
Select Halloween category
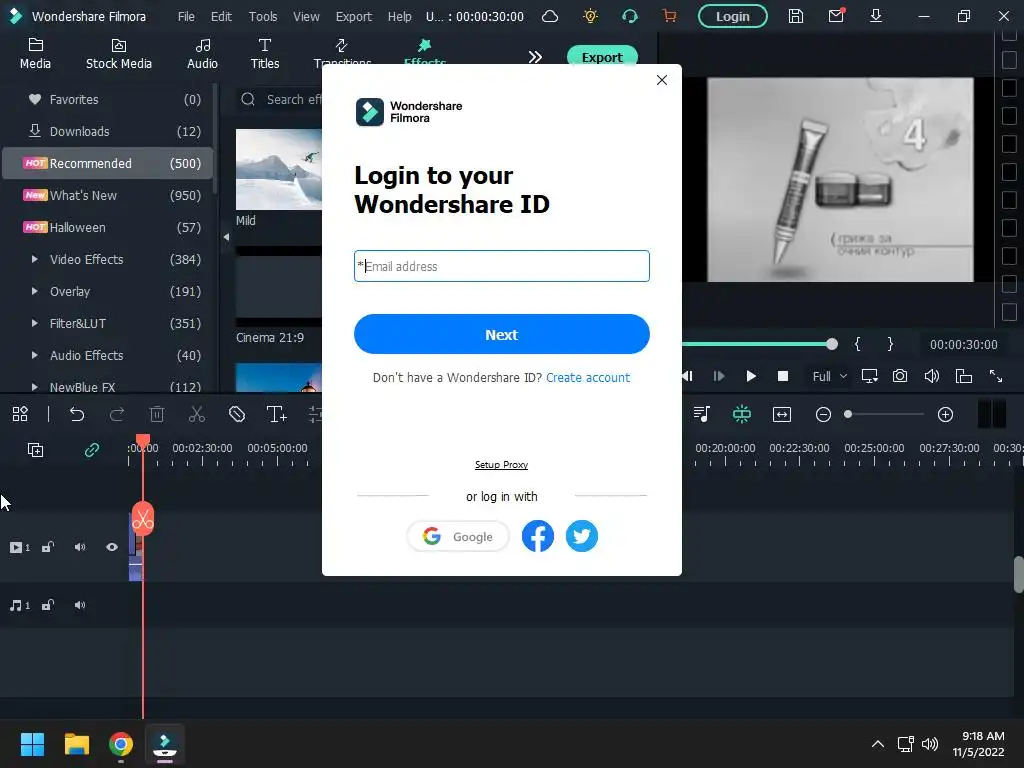pyautogui.click(x=107, y=227)
